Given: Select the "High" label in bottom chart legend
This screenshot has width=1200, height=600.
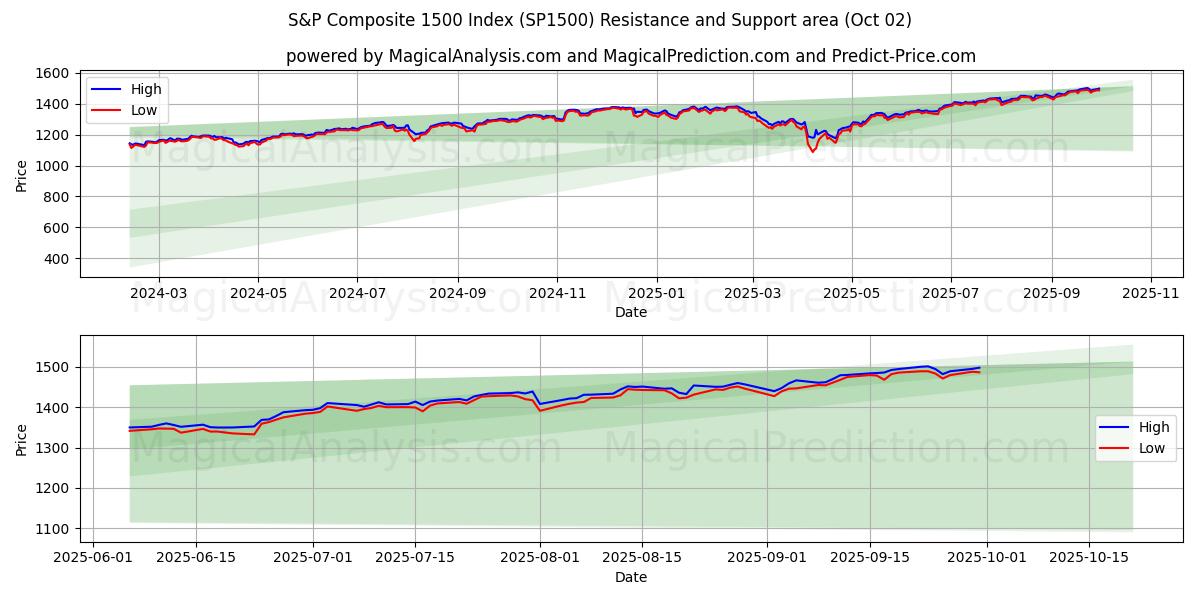Looking at the screenshot, I should tap(1154, 427).
